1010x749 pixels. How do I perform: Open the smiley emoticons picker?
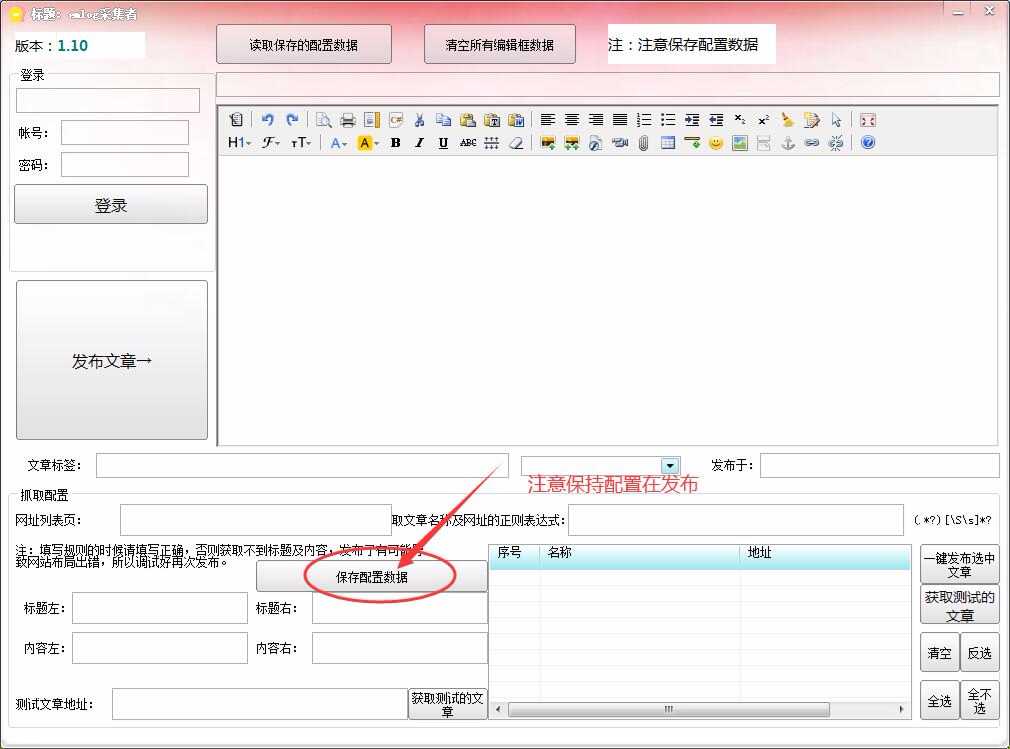[716, 142]
